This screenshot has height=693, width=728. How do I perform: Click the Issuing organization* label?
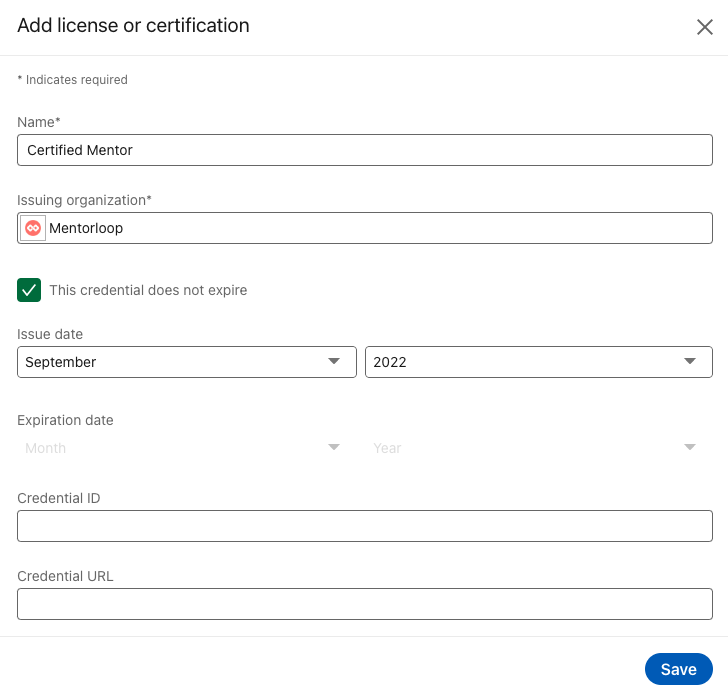click(84, 200)
